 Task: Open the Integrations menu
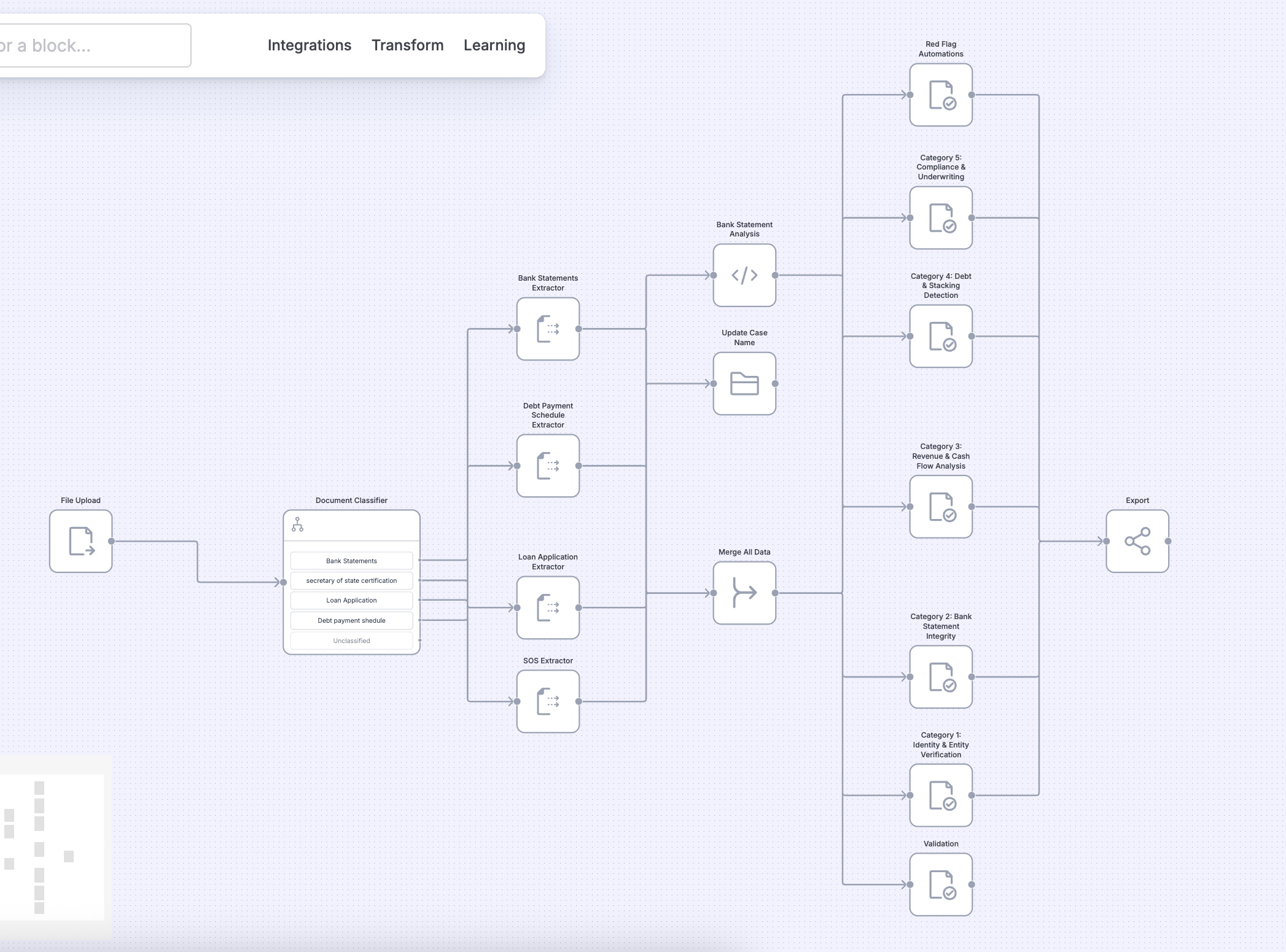309,45
